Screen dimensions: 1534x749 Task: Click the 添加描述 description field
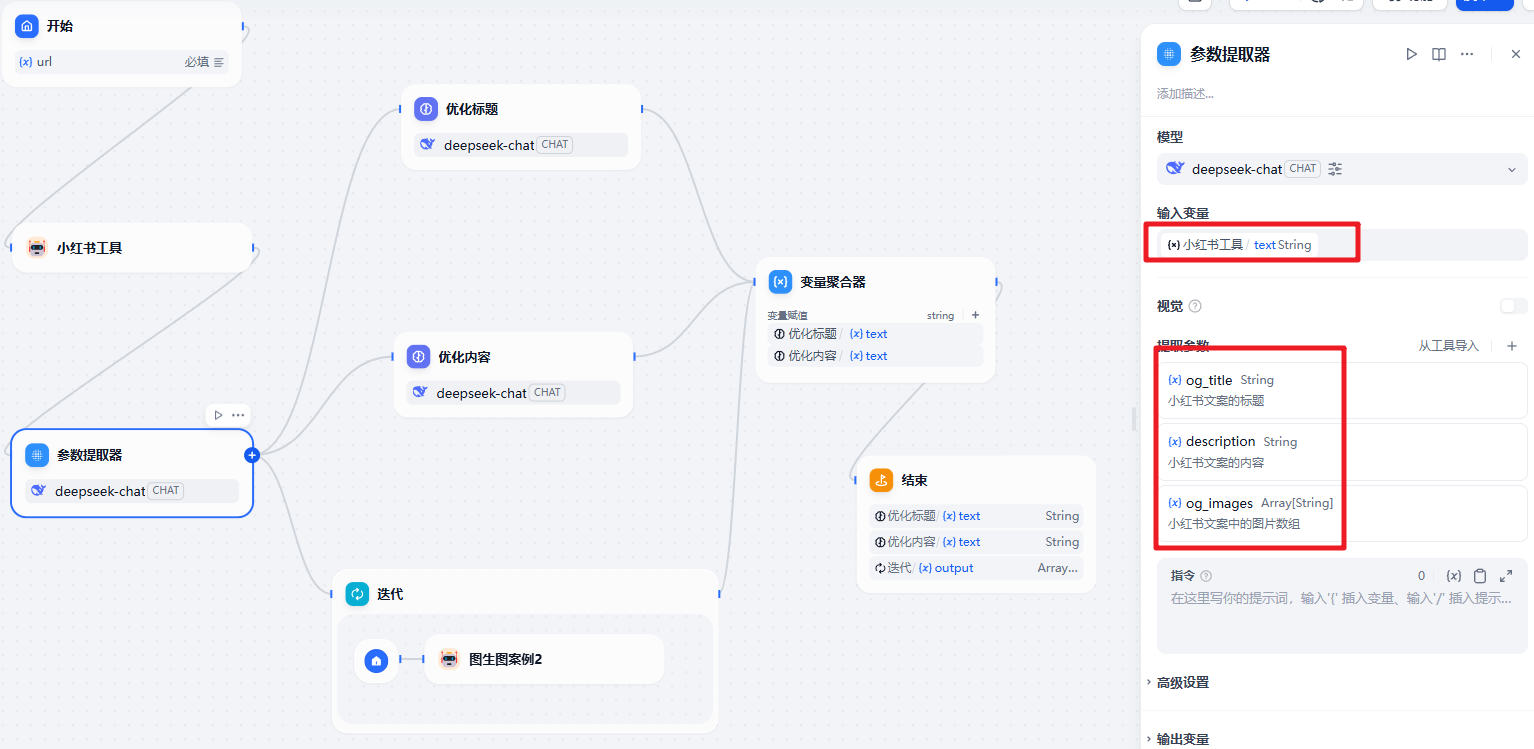(x=1186, y=94)
